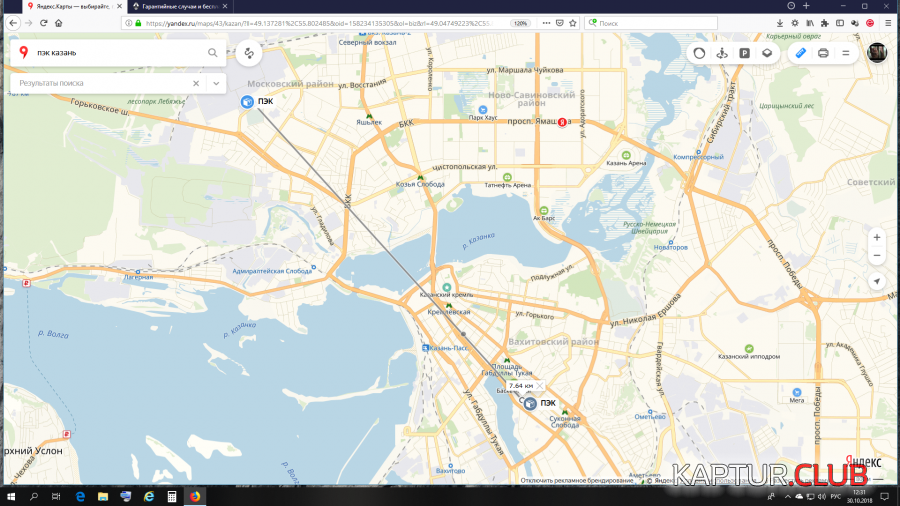Viewport: 900px width, 506px height.
Task: Toggle the public transport layer icon
Action: tap(722, 53)
